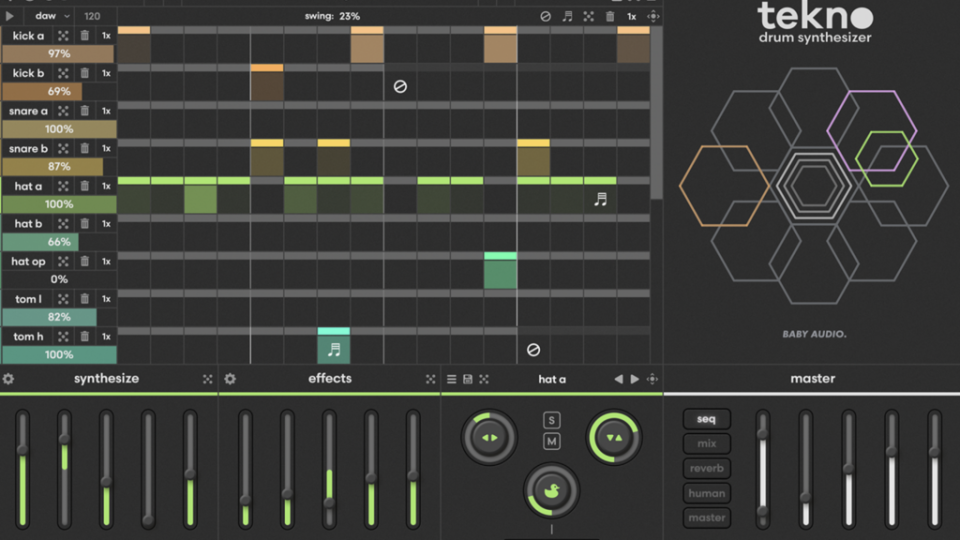Randomize the kick b track
This screenshot has width=960, height=540.
pos(63,73)
